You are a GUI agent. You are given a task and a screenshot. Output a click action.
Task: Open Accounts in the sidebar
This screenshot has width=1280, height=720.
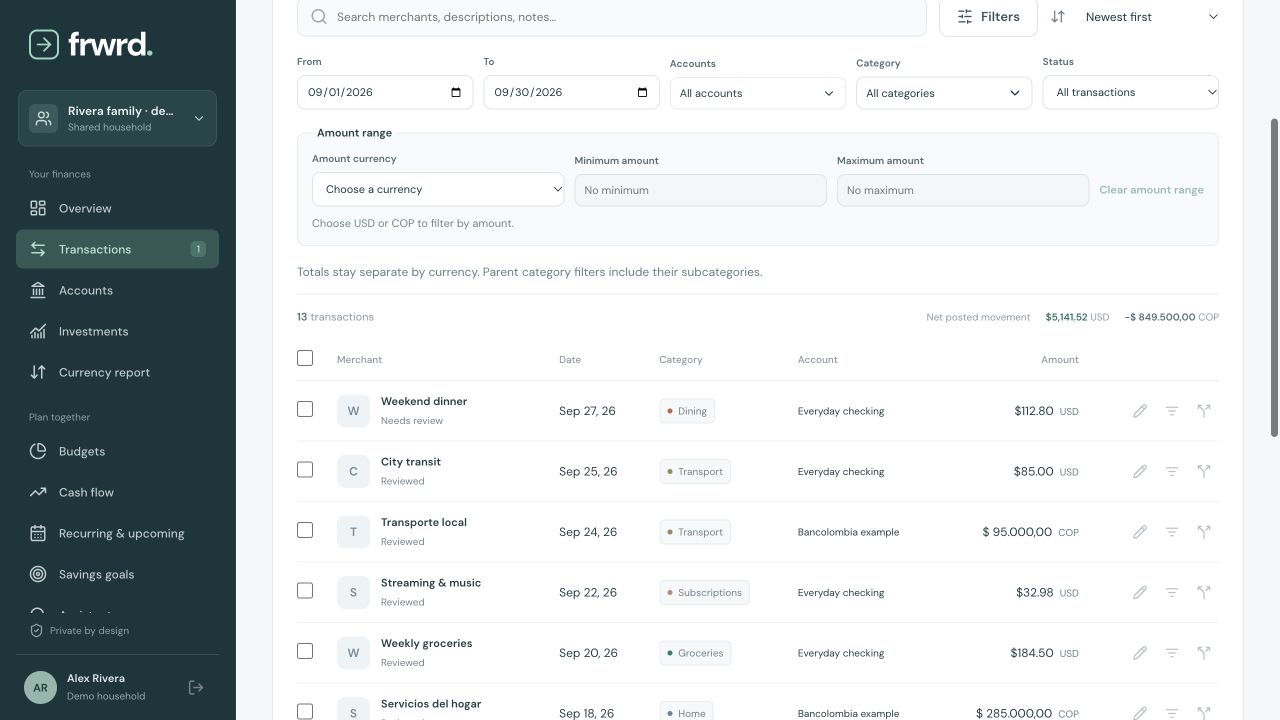(117, 290)
